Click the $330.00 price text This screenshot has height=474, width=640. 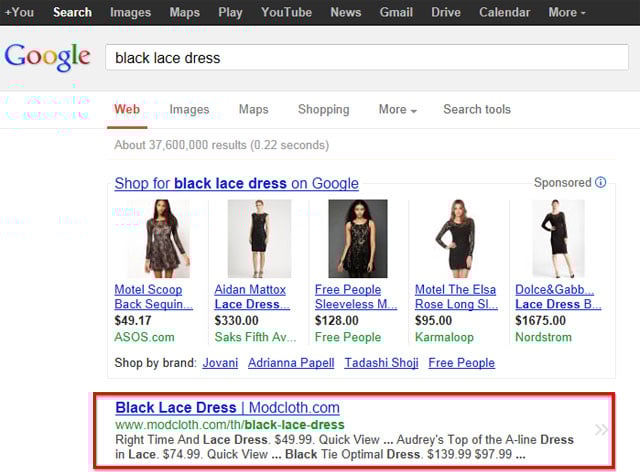(236, 320)
